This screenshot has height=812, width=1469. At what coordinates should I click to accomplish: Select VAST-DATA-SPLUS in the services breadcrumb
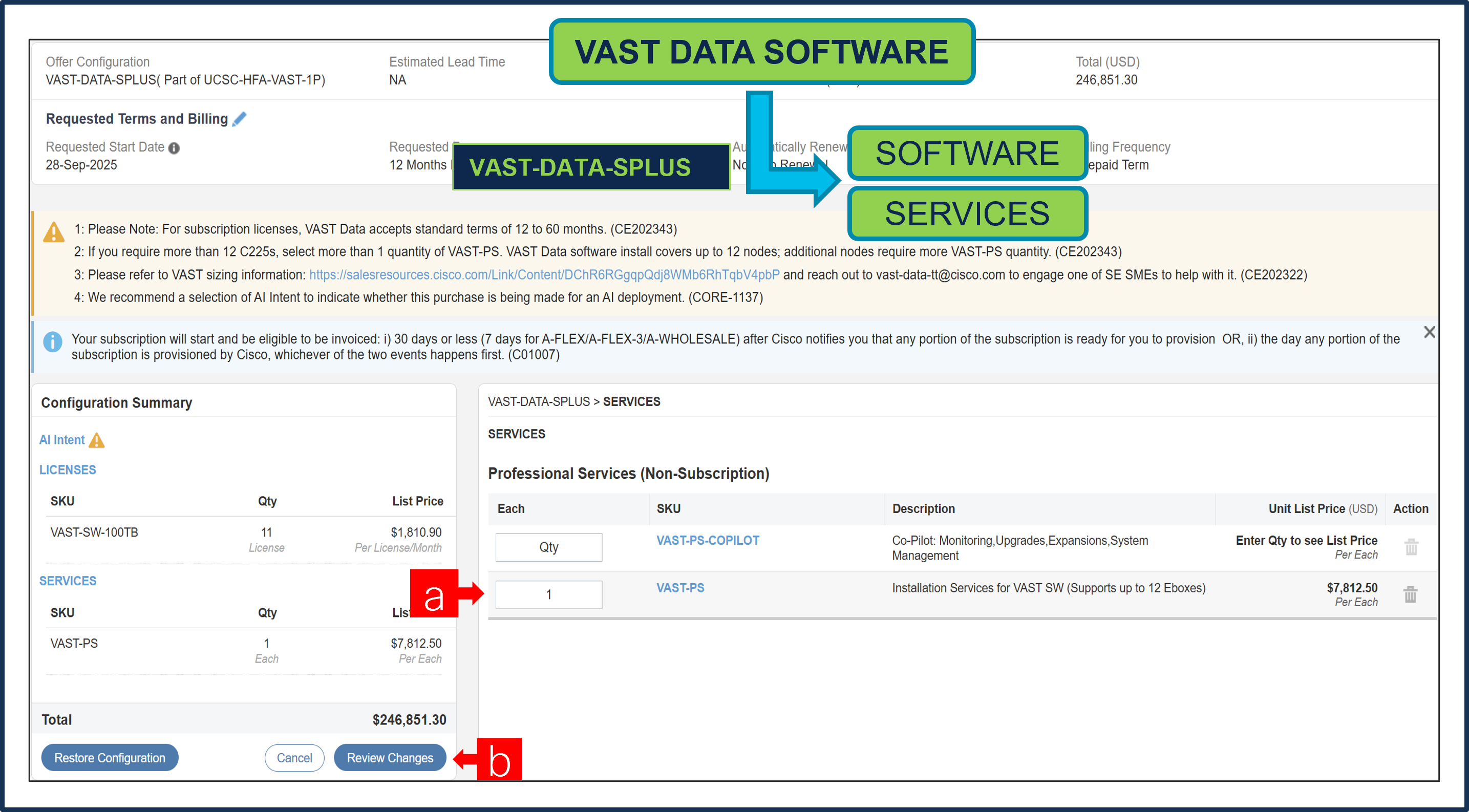[540, 401]
